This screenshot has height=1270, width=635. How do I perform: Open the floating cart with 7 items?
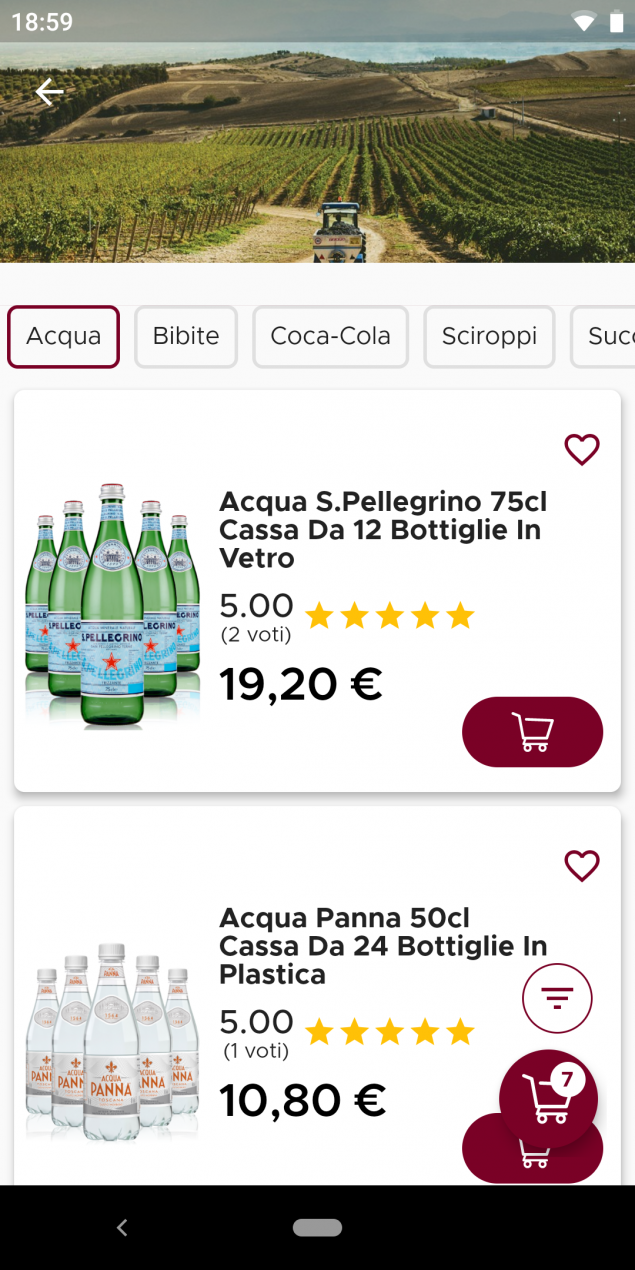[x=548, y=1098]
